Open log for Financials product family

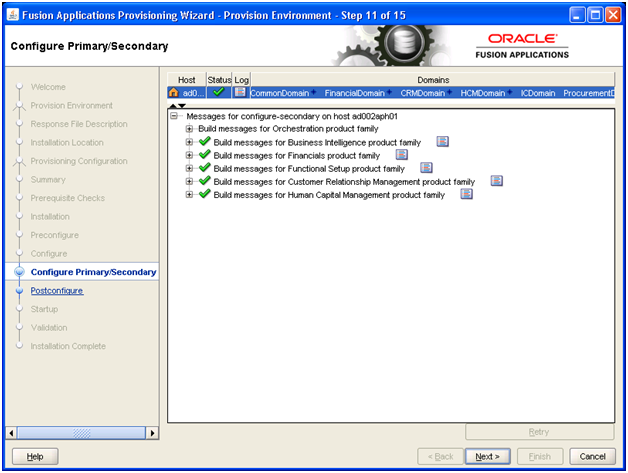[402, 155]
